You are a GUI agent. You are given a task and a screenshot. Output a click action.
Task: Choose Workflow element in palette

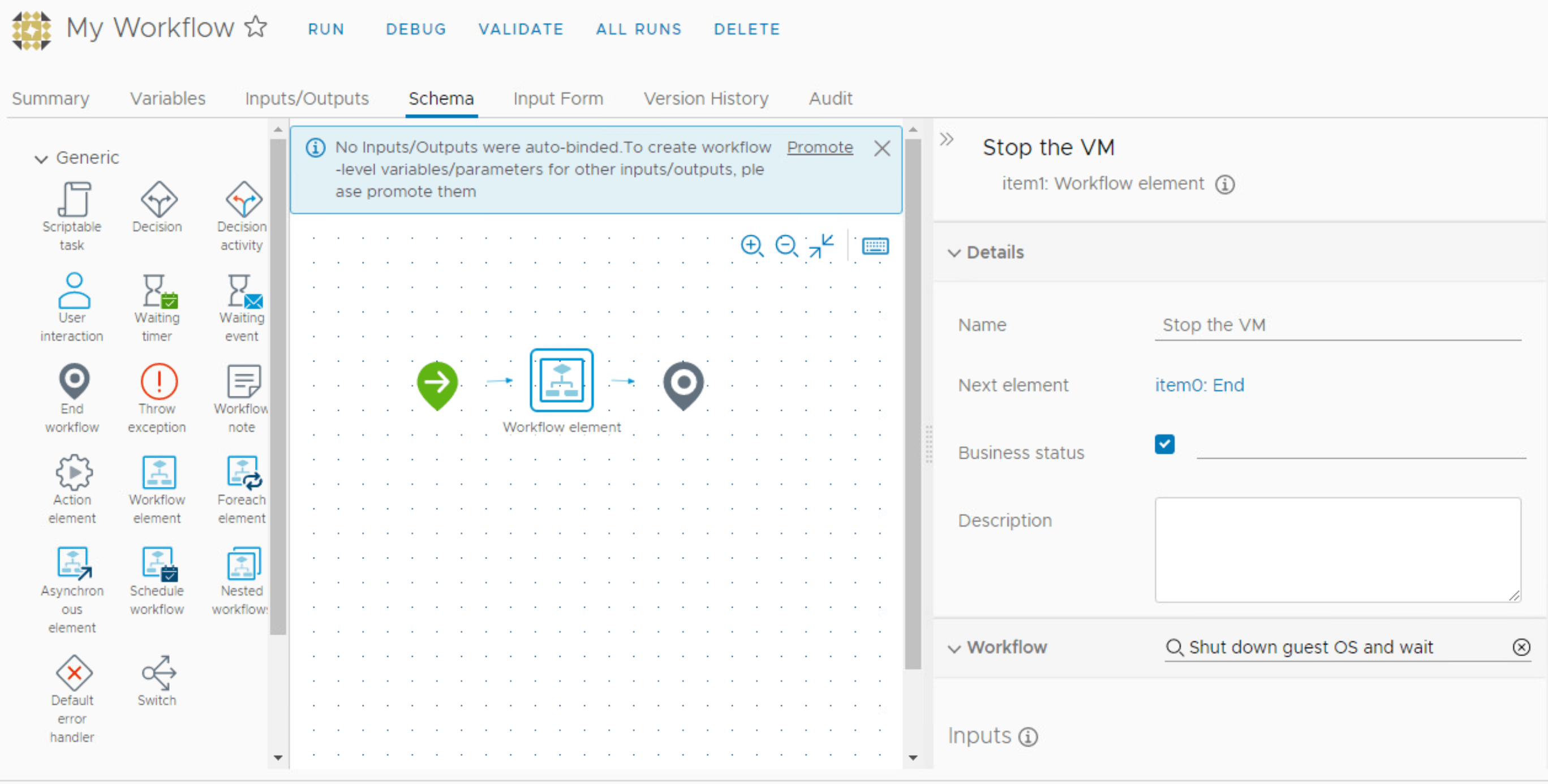(x=158, y=473)
